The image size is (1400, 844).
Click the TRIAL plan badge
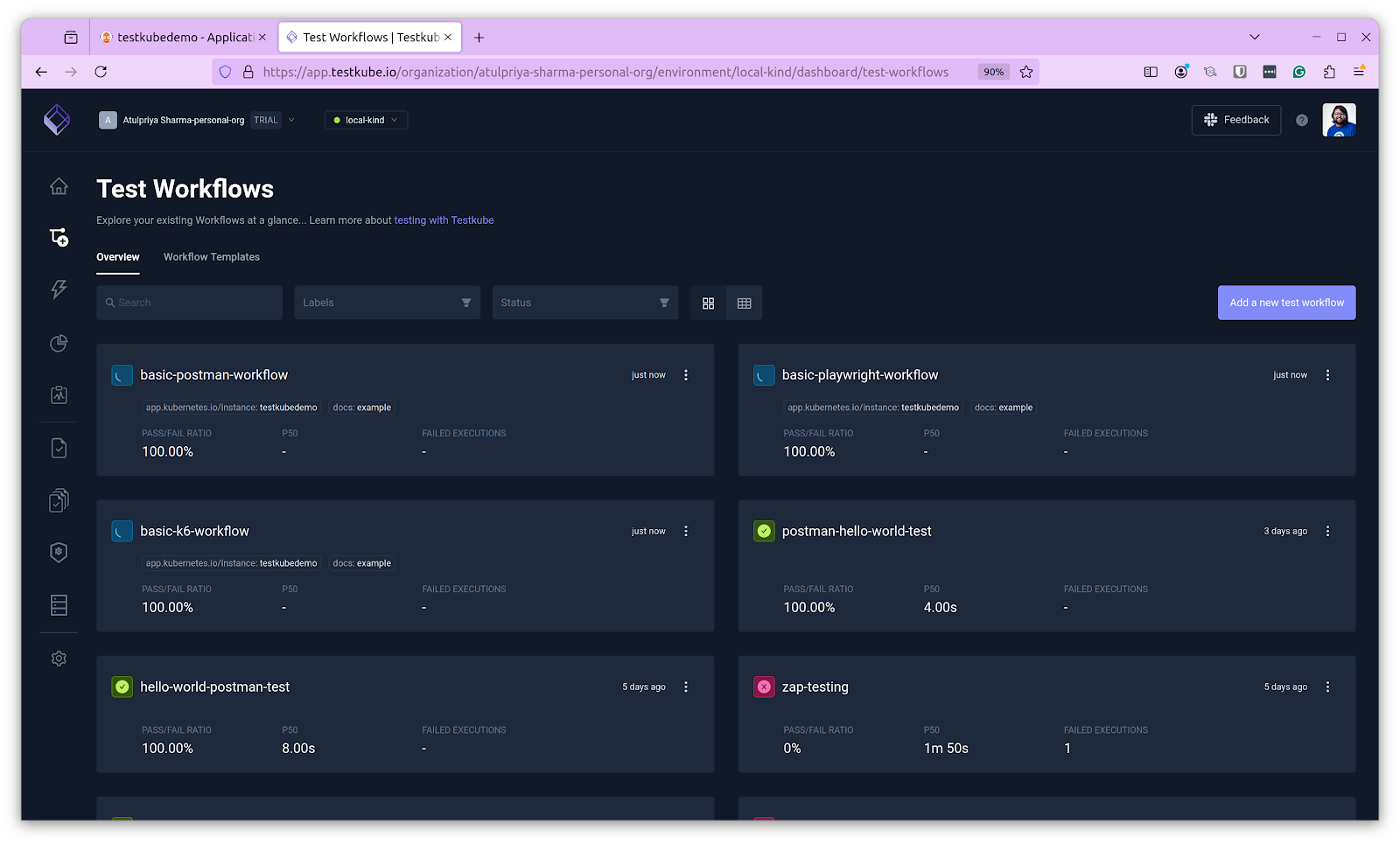pyautogui.click(x=266, y=120)
